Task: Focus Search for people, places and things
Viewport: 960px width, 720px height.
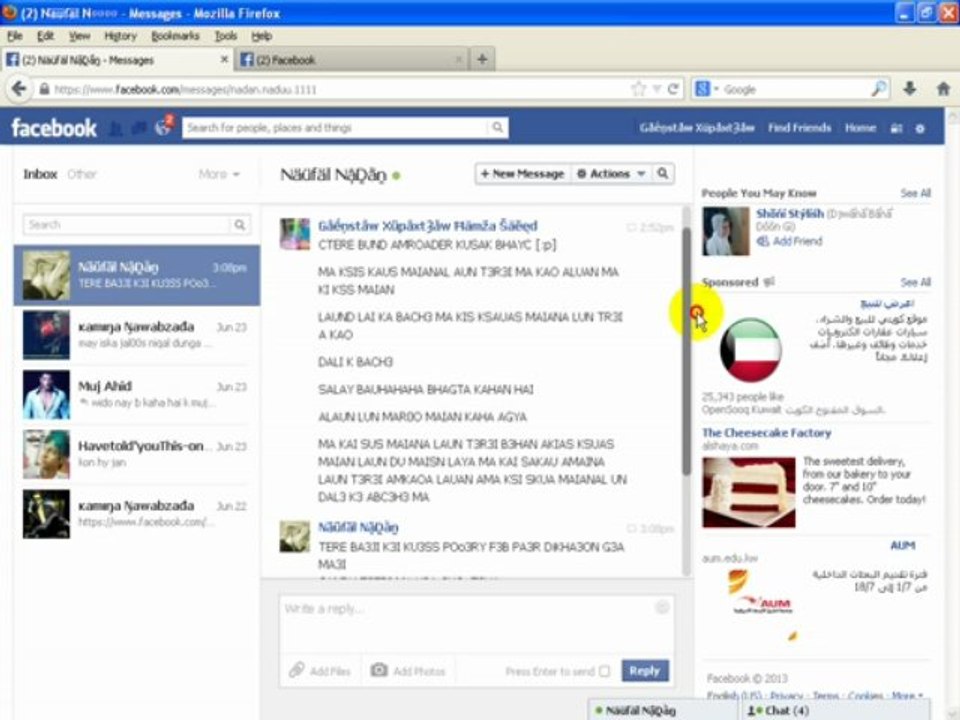Action: pyautogui.click(x=336, y=127)
